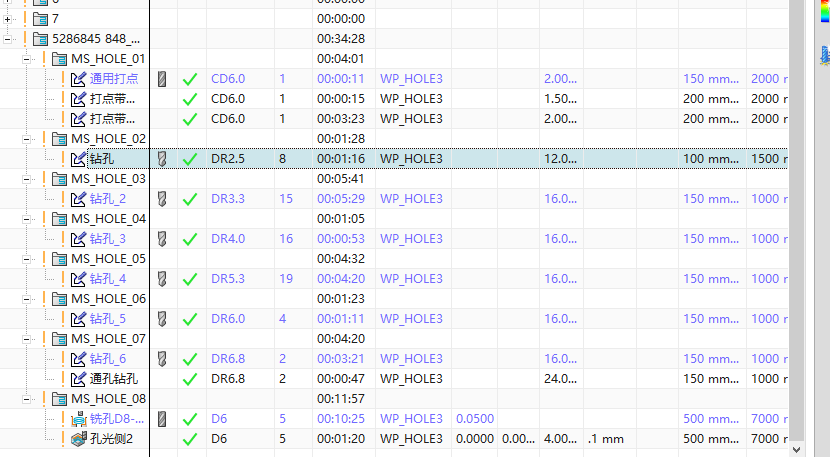This screenshot has height=457, width=830.
Task: Click the operation icon of 通孔钻孔
Action: pos(78,379)
